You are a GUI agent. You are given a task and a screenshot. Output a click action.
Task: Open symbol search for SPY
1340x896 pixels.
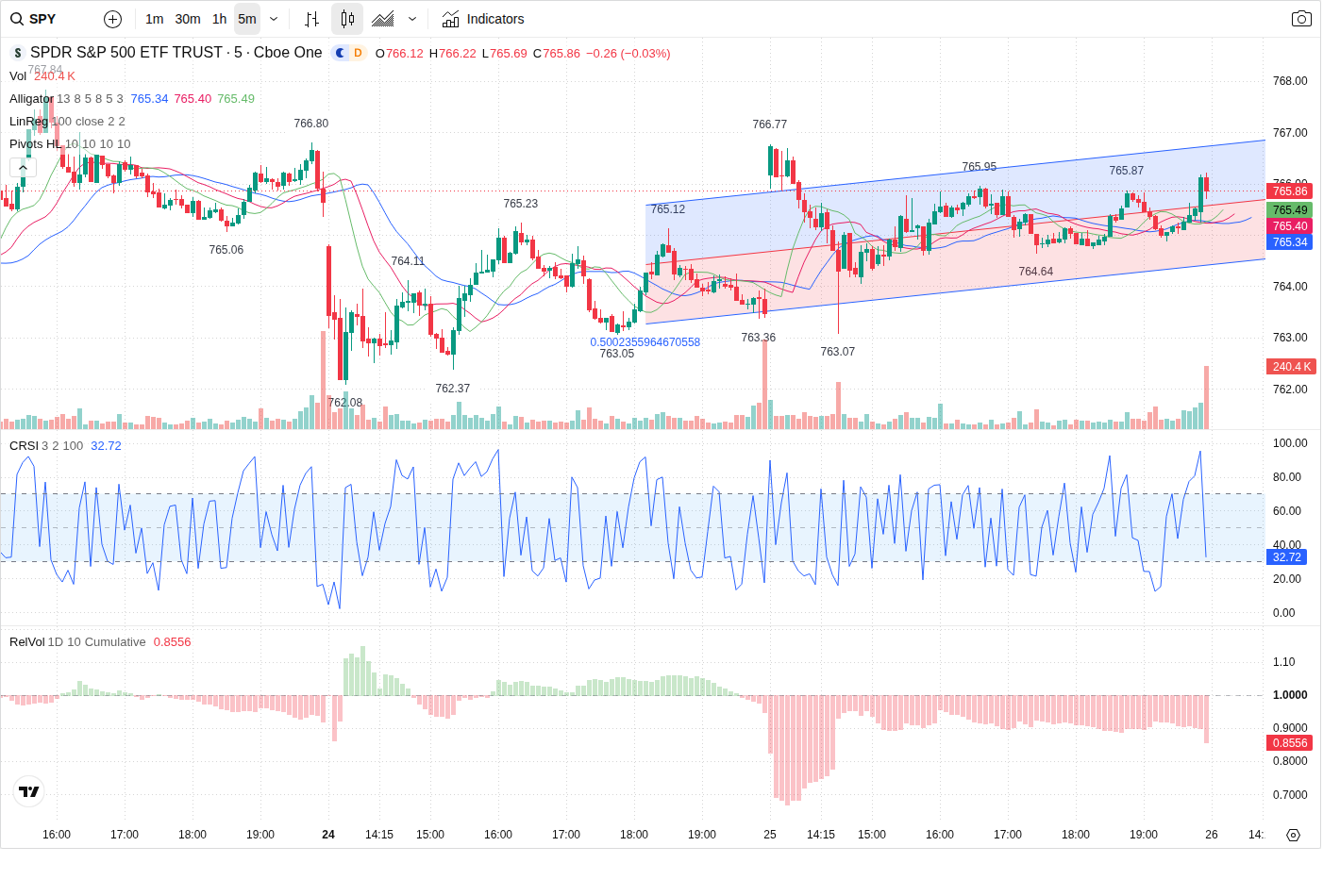pos(34,19)
